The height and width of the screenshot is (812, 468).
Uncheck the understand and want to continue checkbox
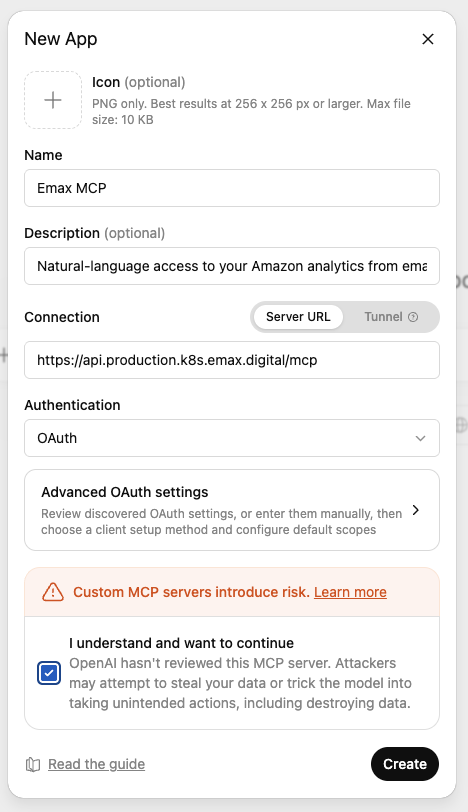[x=49, y=673]
